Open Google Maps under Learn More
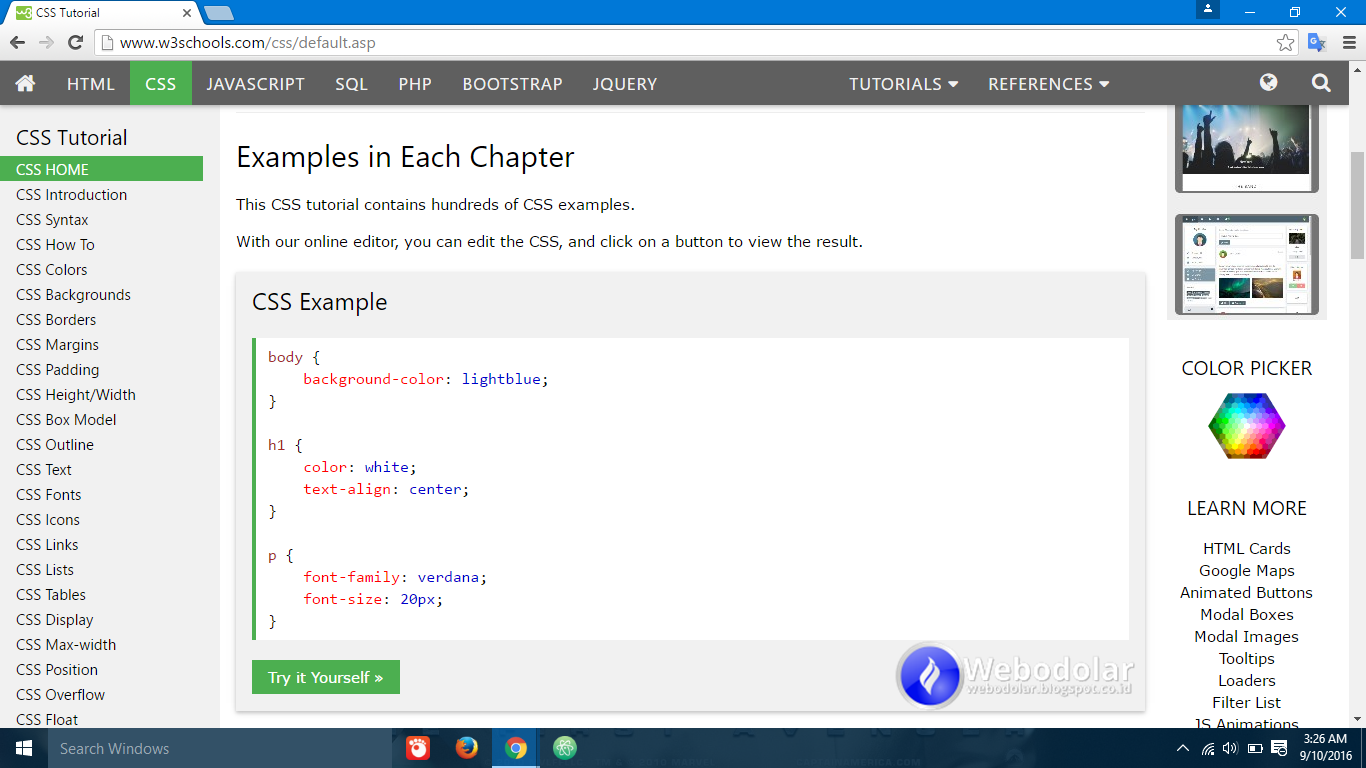 click(x=1246, y=570)
